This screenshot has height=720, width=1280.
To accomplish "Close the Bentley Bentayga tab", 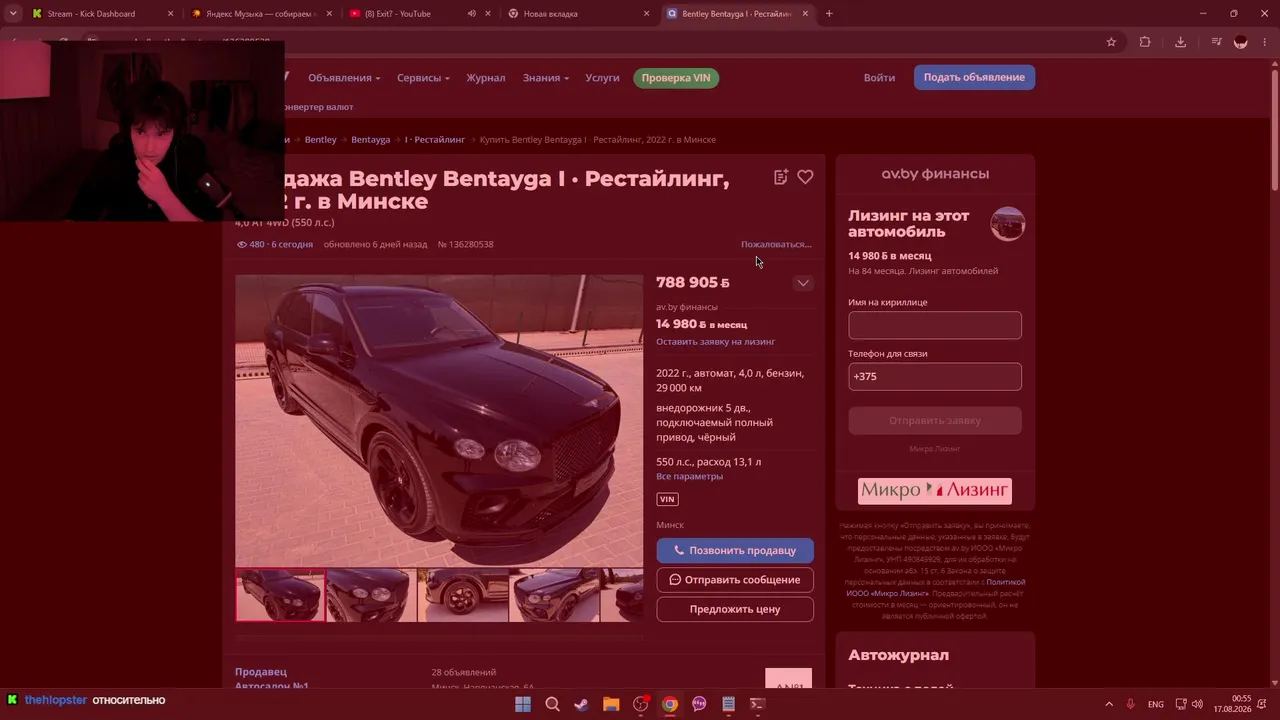I will click(x=805, y=14).
